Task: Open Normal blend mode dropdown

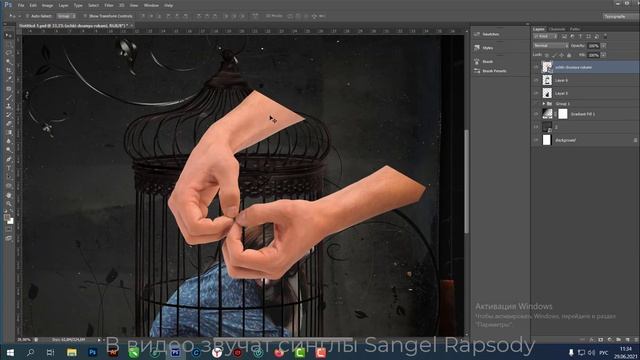Action: click(x=550, y=45)
